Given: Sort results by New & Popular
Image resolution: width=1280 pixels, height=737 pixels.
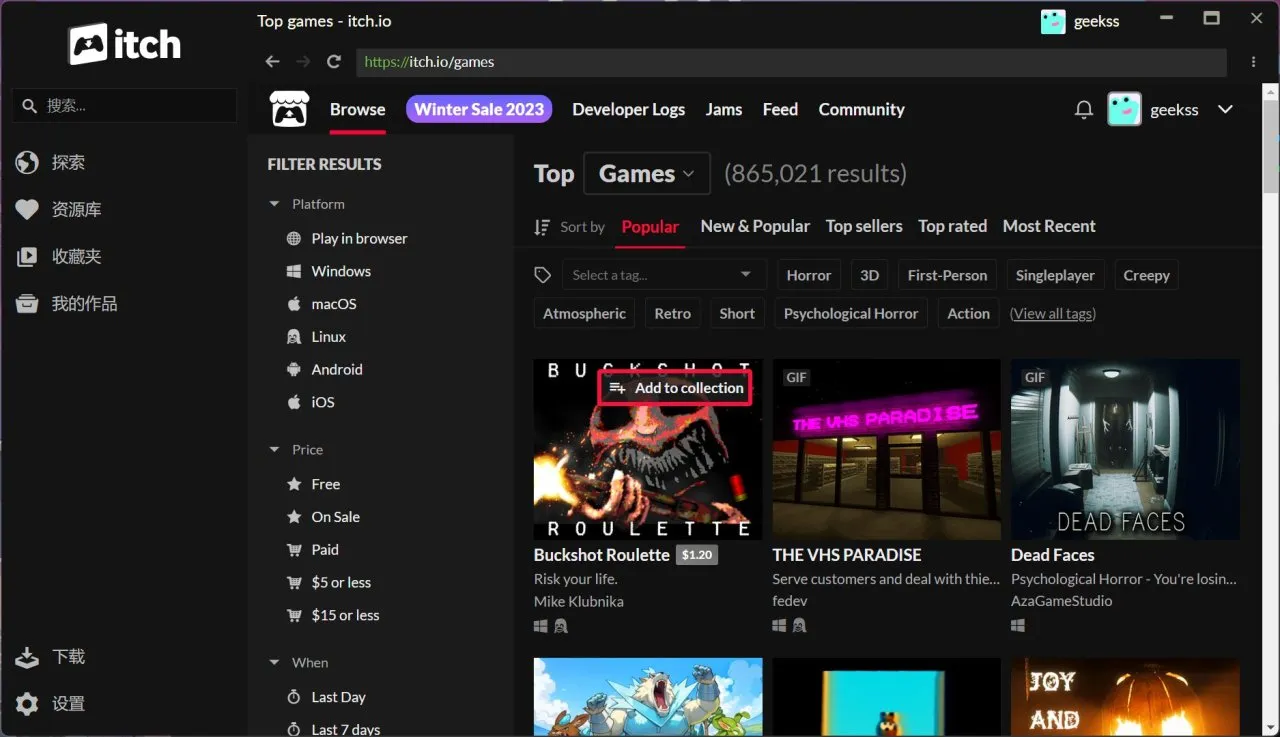Looking at the screenshot, I should tap(755, 227).
